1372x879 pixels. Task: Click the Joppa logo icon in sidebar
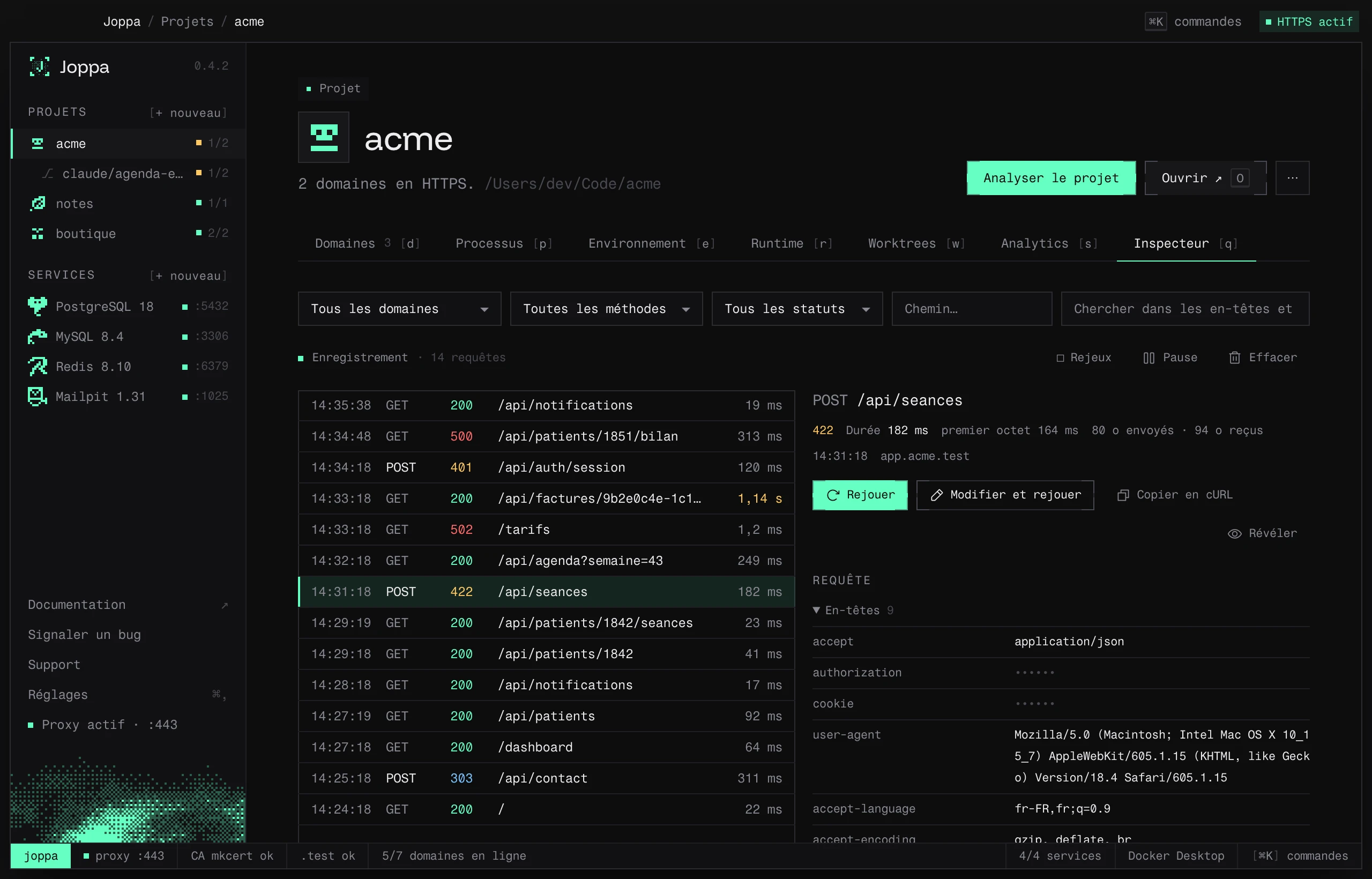(x=39, y=67)
